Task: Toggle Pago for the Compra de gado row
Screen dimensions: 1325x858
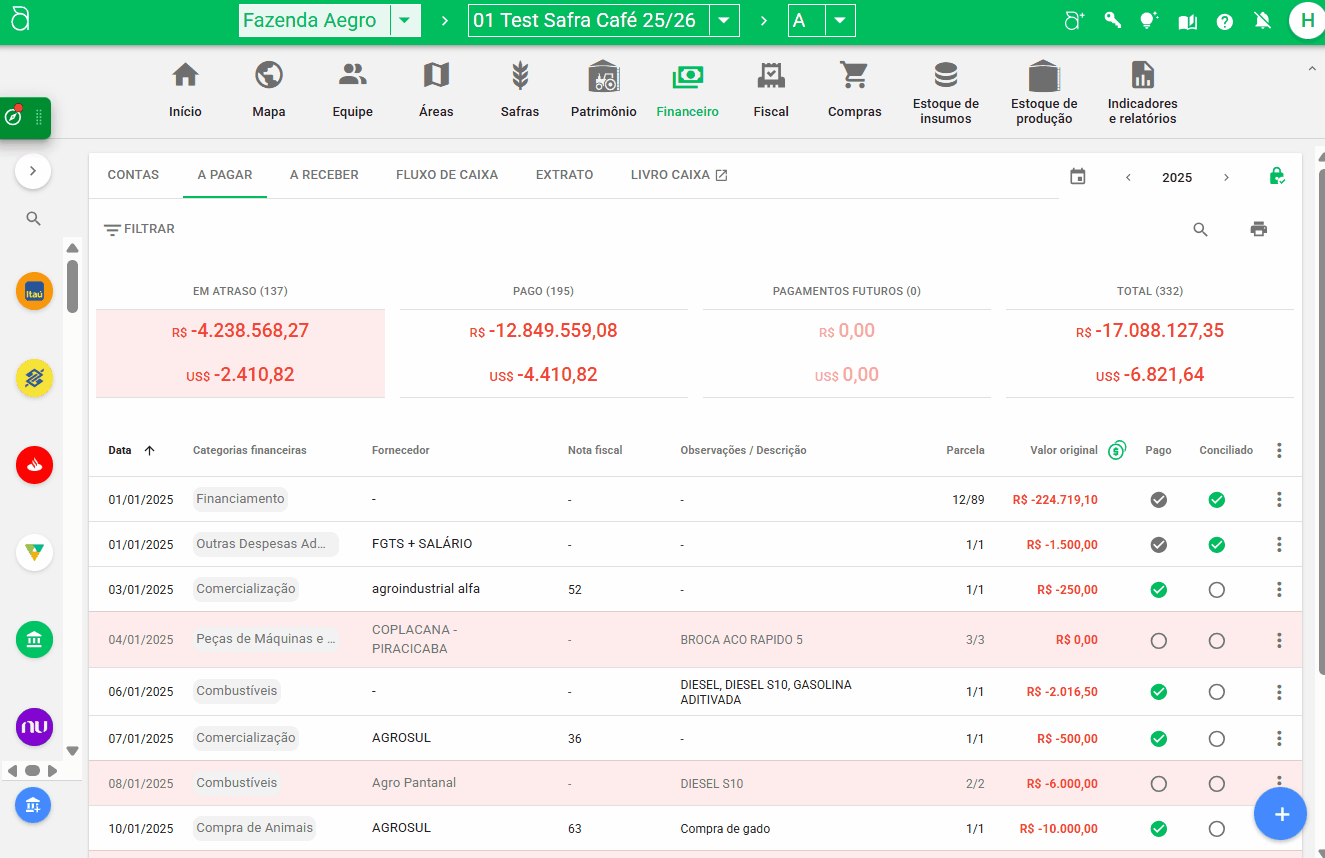Action: coord(1158,829)
